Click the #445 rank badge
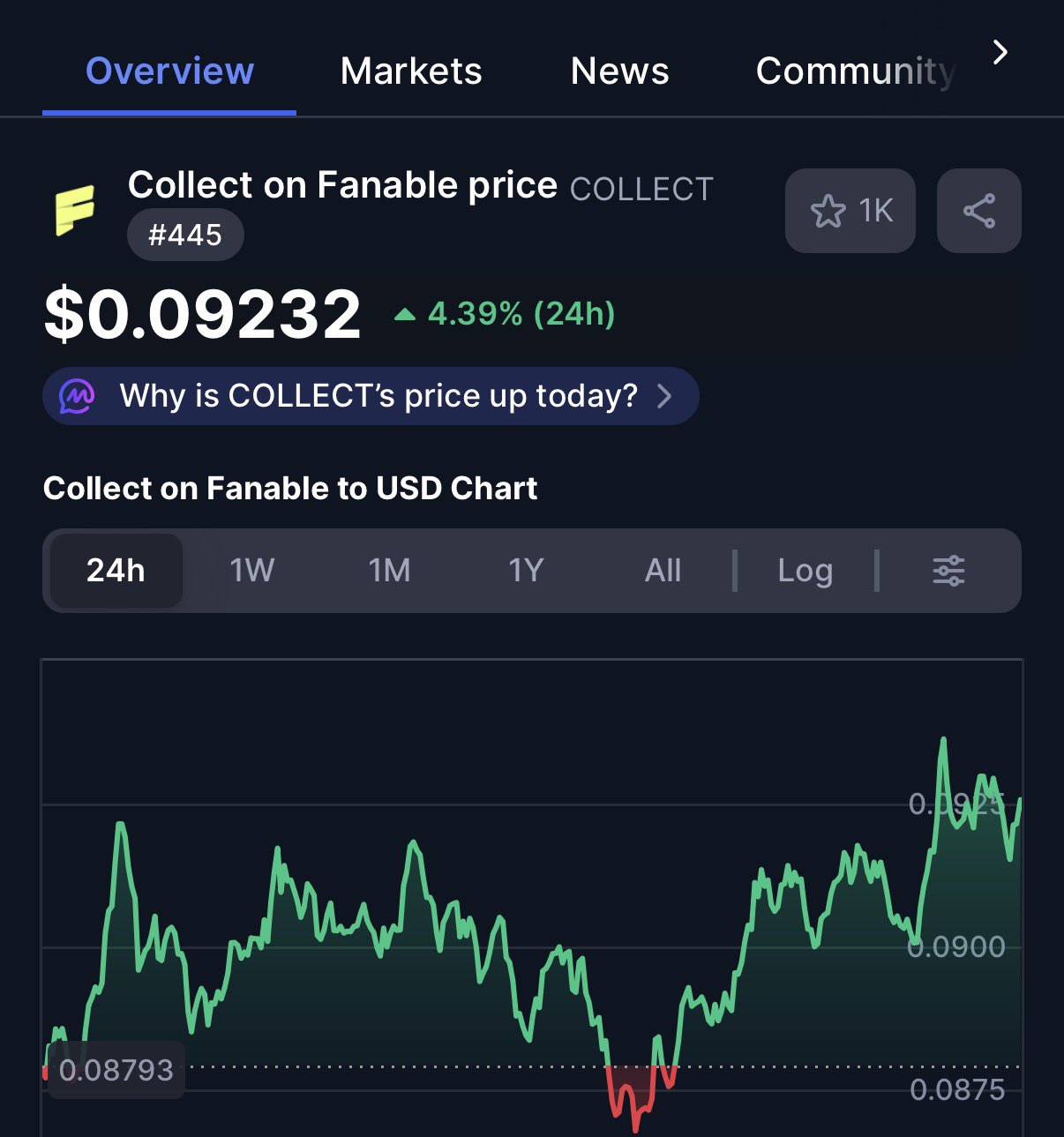The height and width of the screenshot is (1137, 1064). click(185, 235)
